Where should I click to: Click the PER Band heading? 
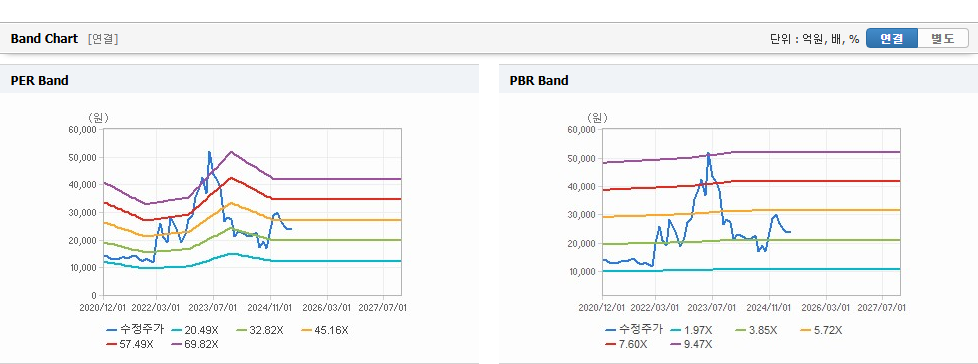pos(39,80)
